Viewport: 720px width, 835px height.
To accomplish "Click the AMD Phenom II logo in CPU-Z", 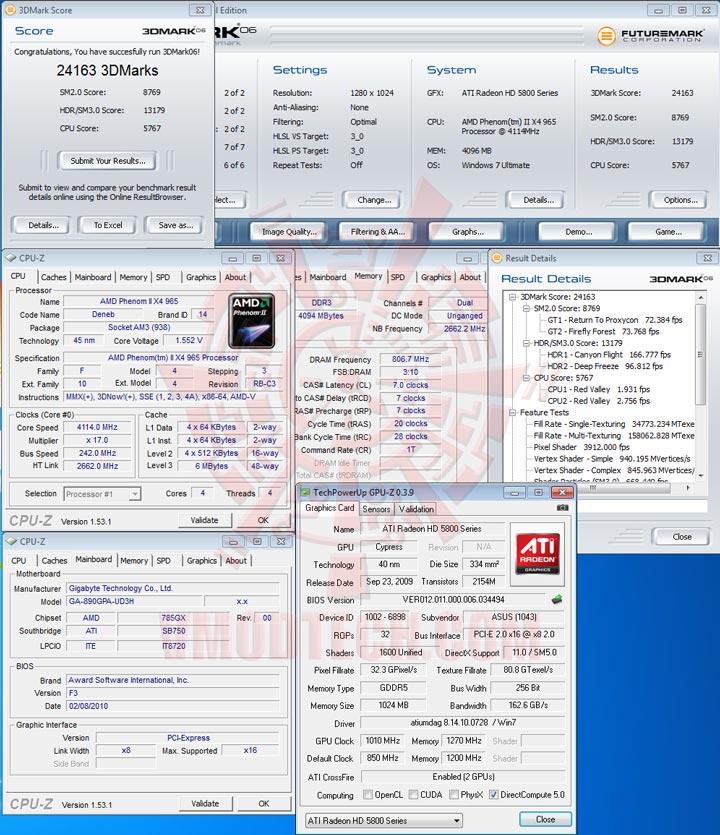I will (x=251, y=320).
